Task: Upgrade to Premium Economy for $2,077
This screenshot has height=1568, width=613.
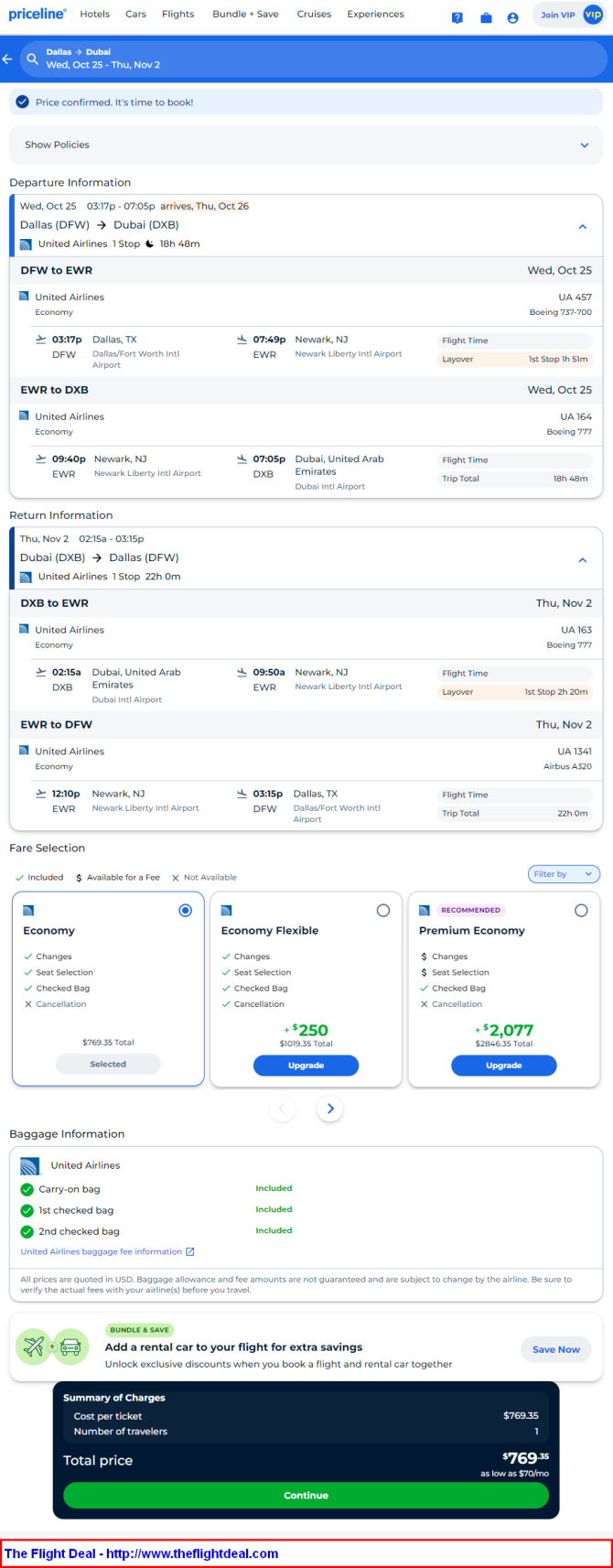Action: 503,1065
